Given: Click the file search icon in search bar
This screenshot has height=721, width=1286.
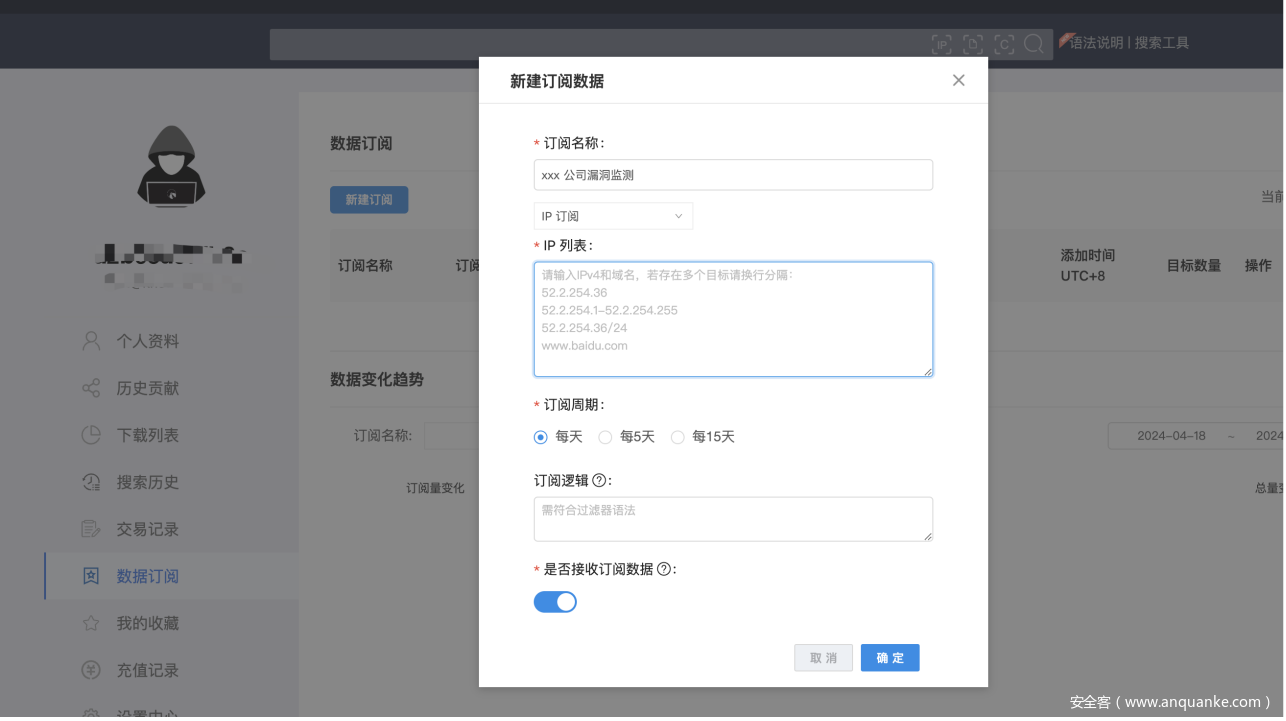Looking at the screenshot, I should pos(972,44).
